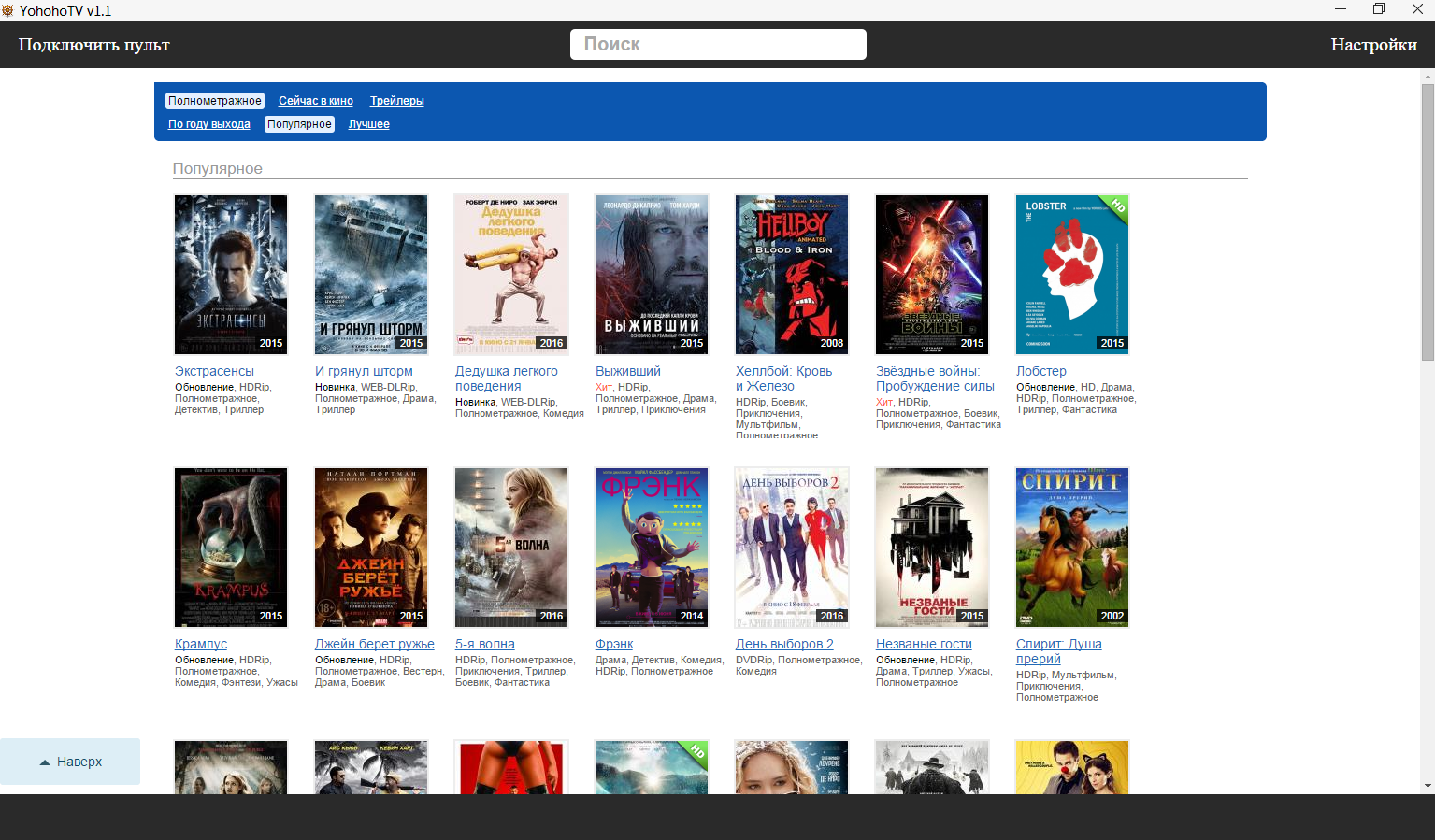Viewport: 1435px width, 840px height.
Task: Open И грянул шторм poster
Action: [371, 275]
